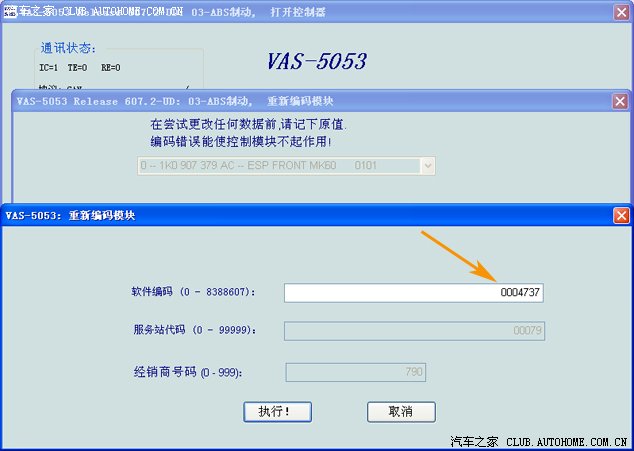Click the 软件编码 (0 - 8388607) label
Image resolution: width=634 pixels, height=451 pixels.
click(193, 292)
